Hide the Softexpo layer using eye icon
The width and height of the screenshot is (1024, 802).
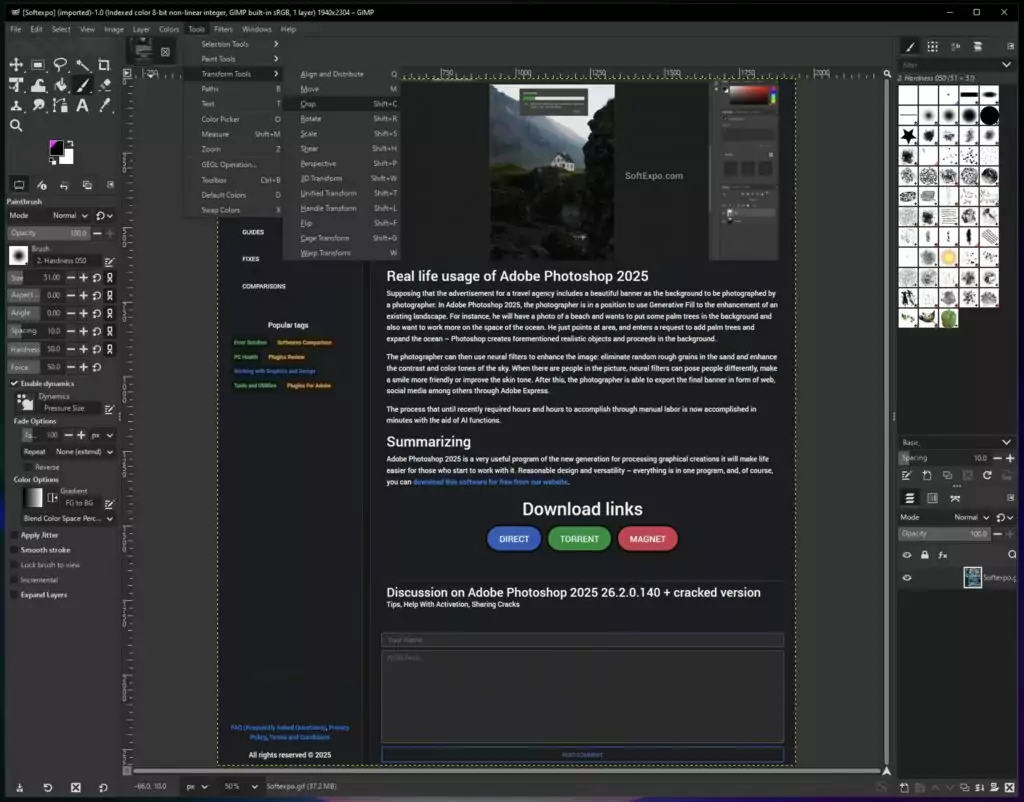[x=907, y=577]
